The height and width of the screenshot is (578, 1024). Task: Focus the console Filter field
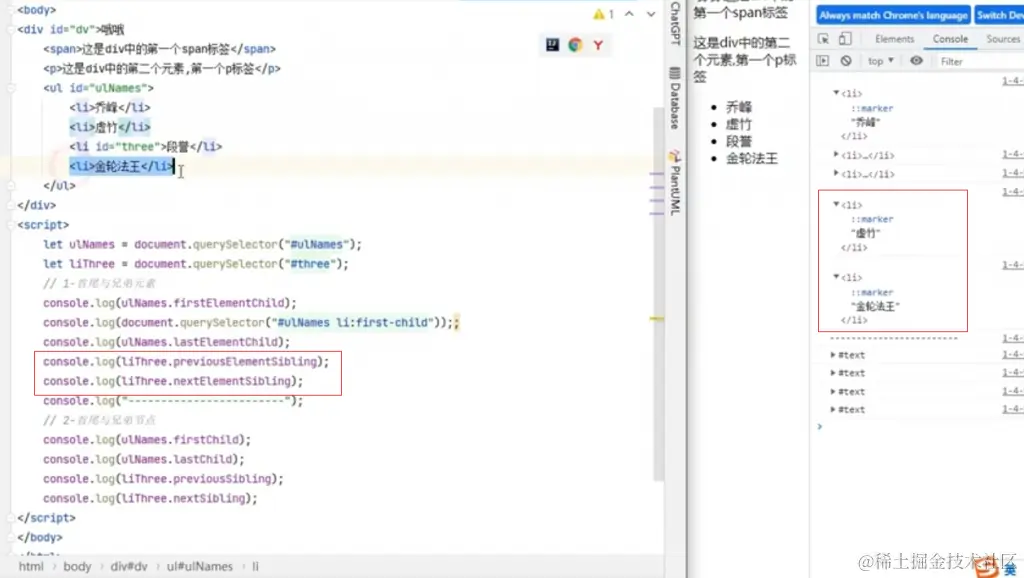click(980, 61)
